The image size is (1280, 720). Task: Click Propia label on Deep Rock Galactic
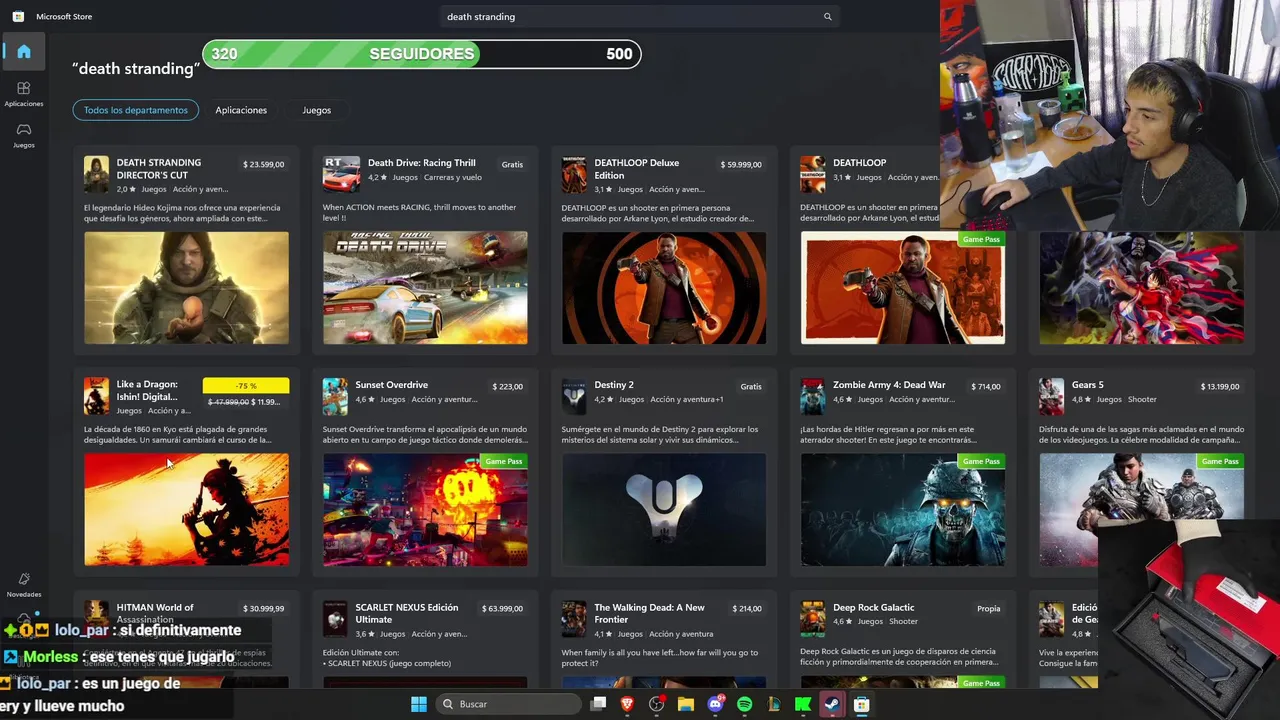pyautogui.click(x=988, y=608)
